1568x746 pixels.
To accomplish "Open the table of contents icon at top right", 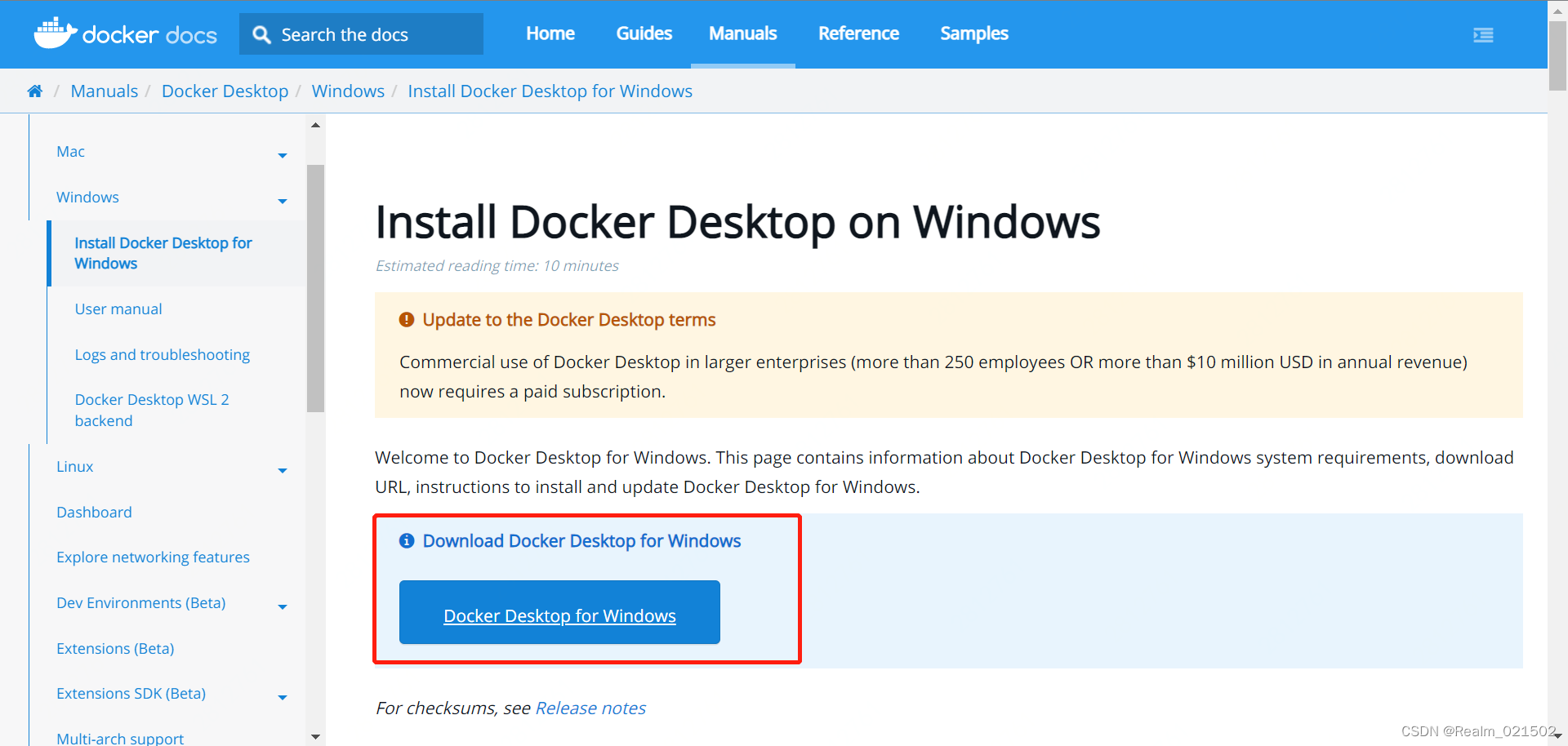I will click(x=1483, y=35).
